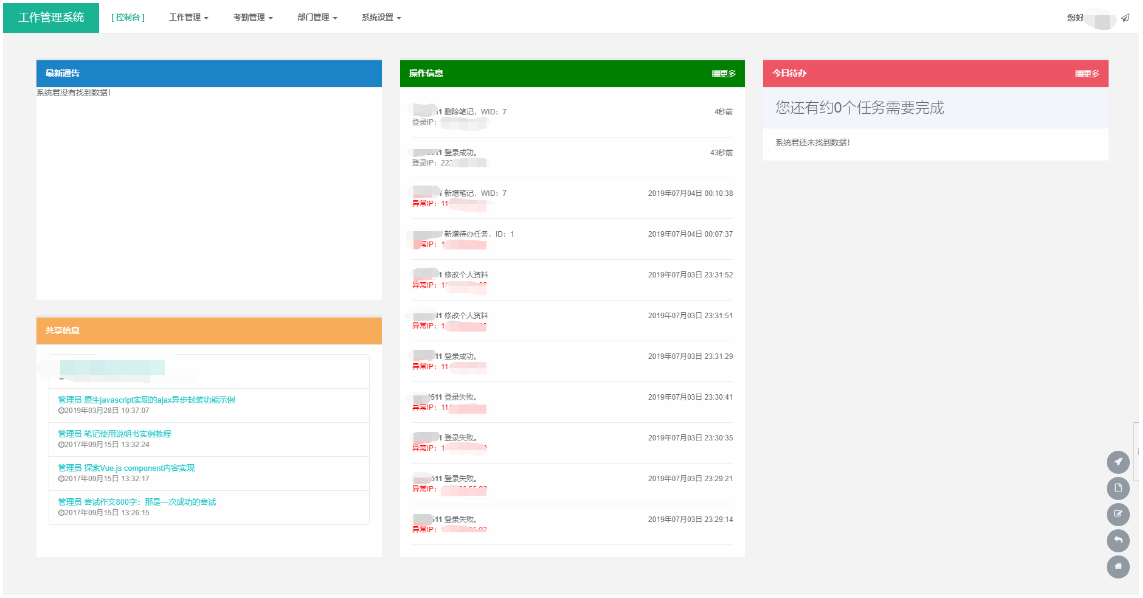
Task: Open the javascript ajax异步 shared note
Action: point(147,400)
